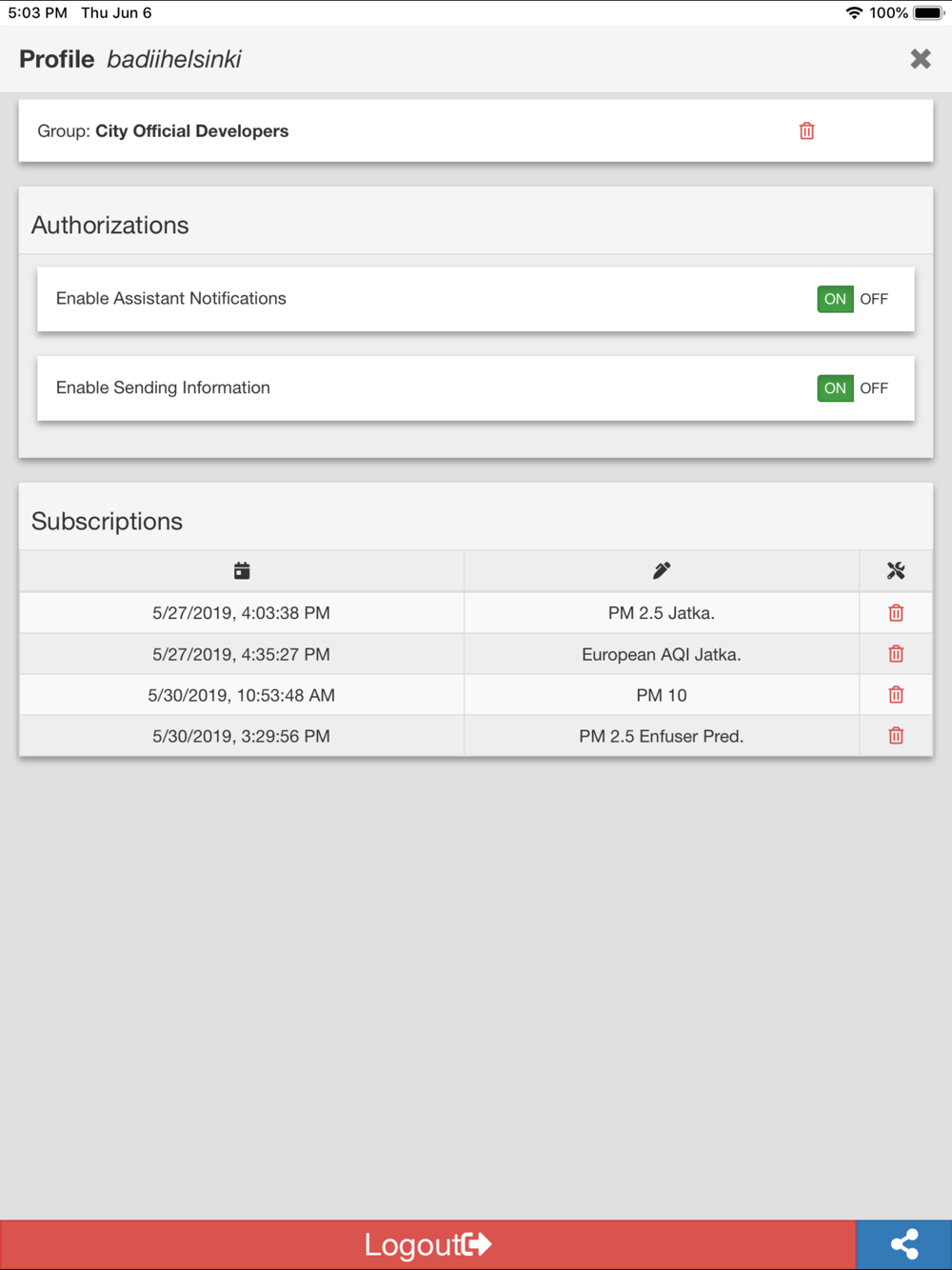This screenshot has height=1270, width=952.
Task: Click the PM 2.5 Enfuser Pred. name
Action: pos(662,736)
